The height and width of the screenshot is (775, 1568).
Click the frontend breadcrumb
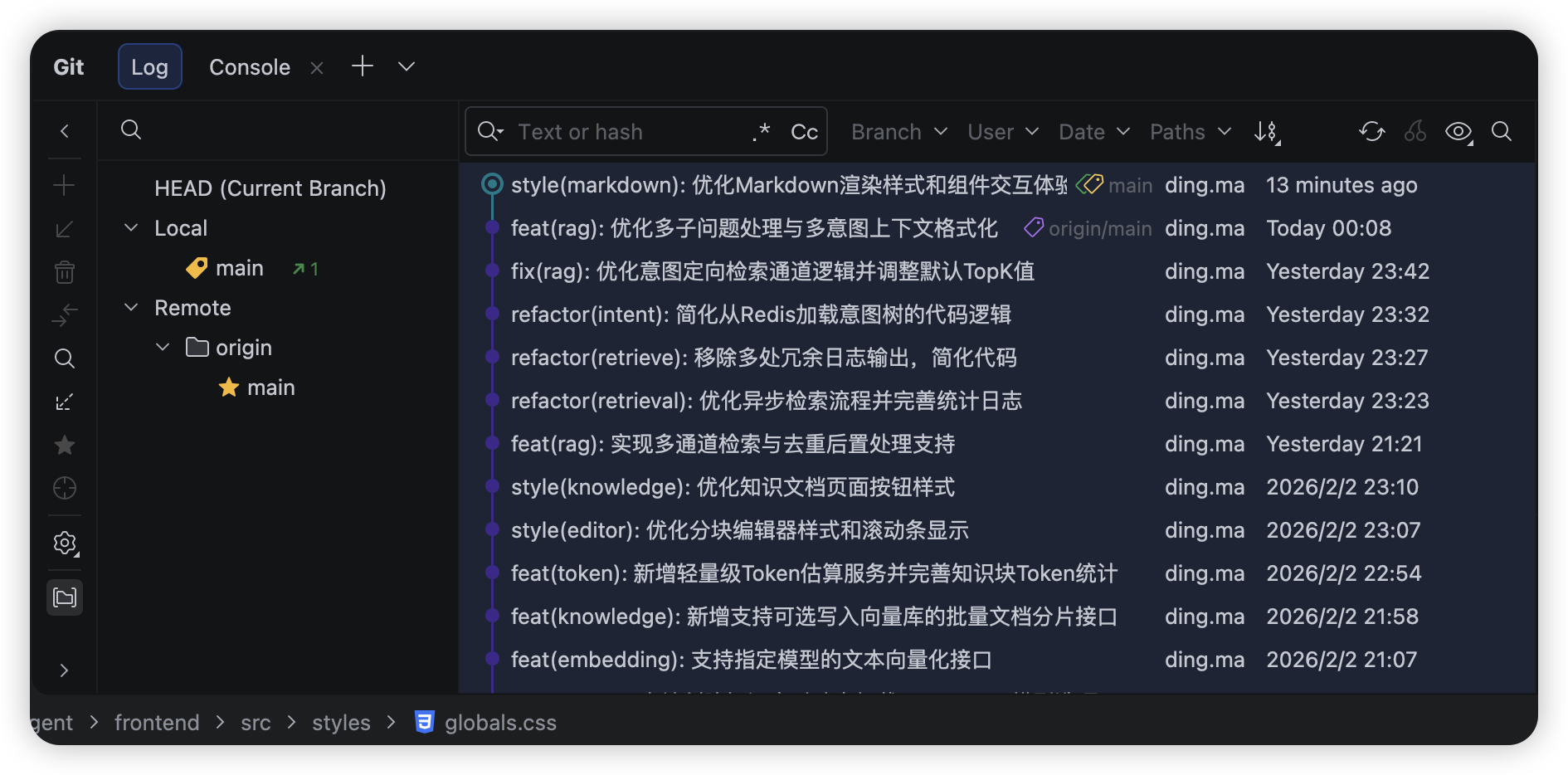(x=157, y=722)
